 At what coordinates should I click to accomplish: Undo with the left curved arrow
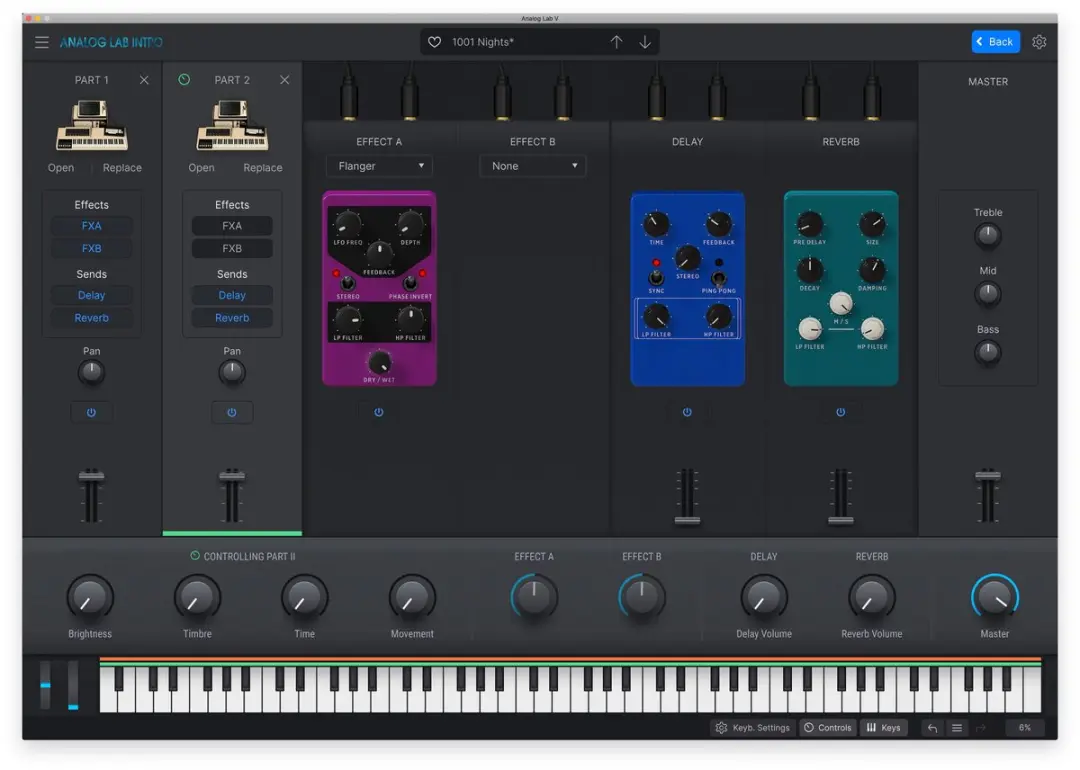pos(932,728)
